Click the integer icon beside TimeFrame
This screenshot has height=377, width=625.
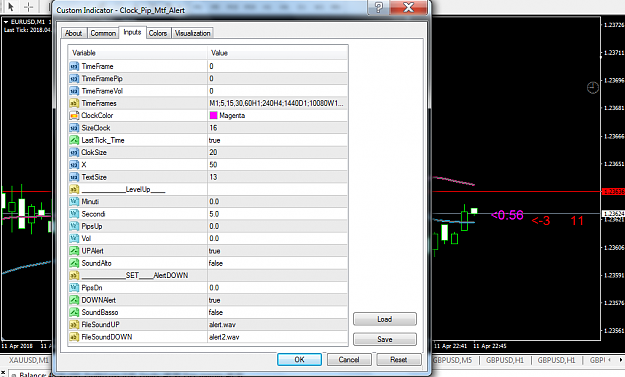pyautogui.click(x=74, y=67)
